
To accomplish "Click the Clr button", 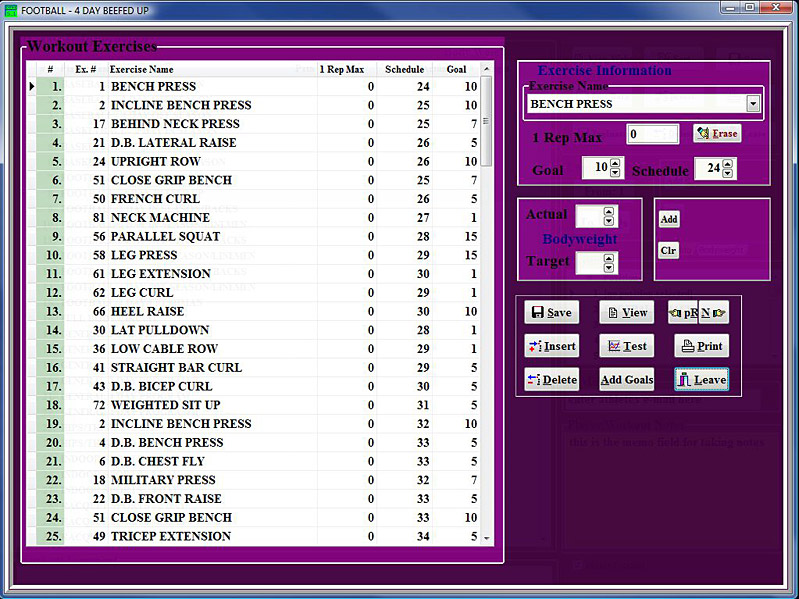I will click(x=668, y=250).
